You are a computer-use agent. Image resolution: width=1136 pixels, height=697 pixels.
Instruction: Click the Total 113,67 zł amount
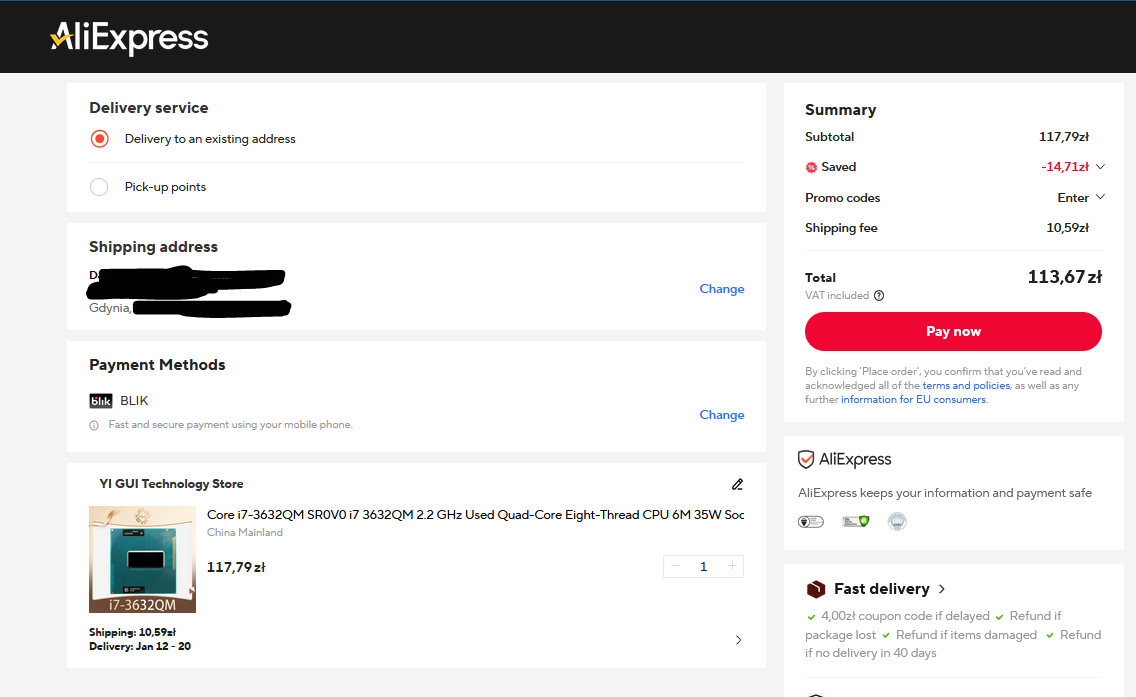coord(1064,277)
